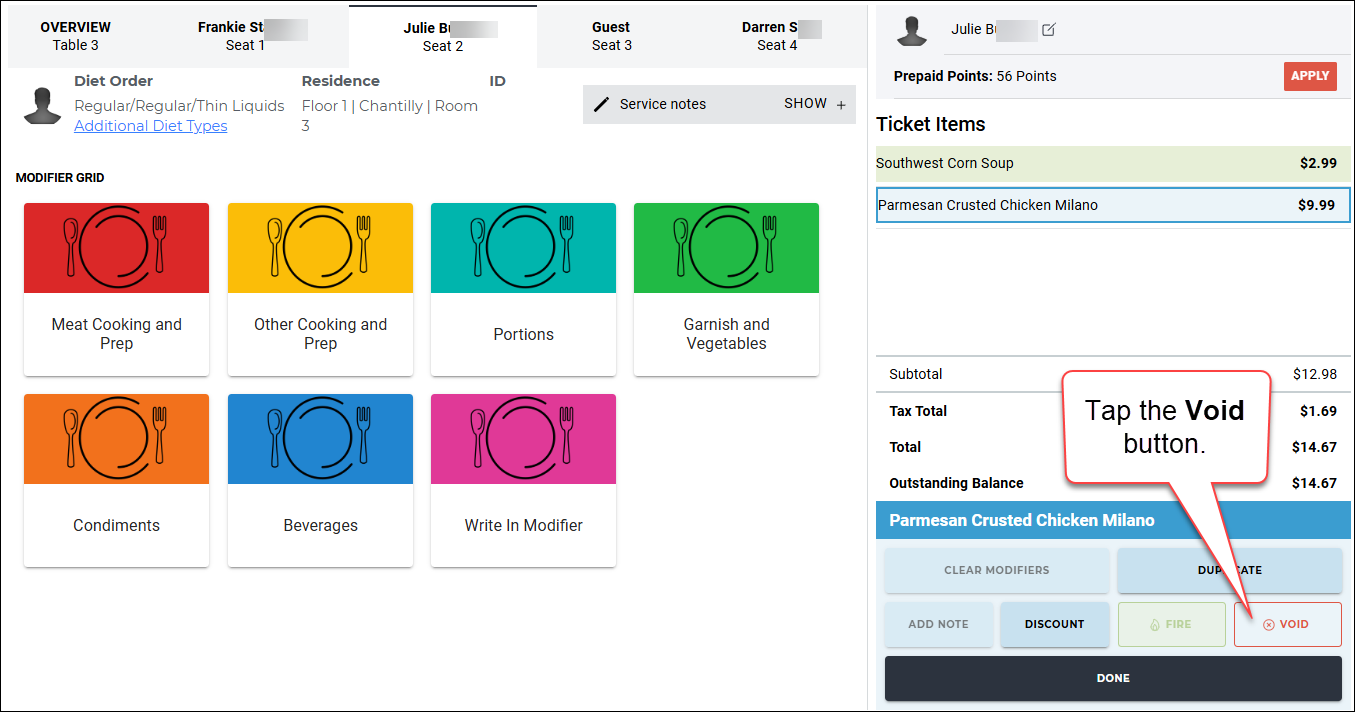Click the Parmesan Crusted Chicken Milano blue header

(1113, 520)
